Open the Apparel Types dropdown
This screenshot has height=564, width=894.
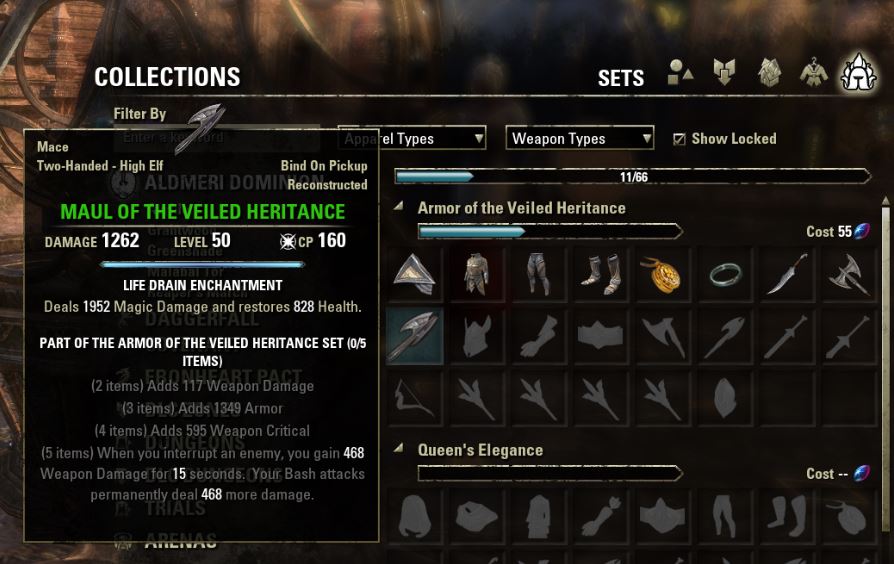412,139
